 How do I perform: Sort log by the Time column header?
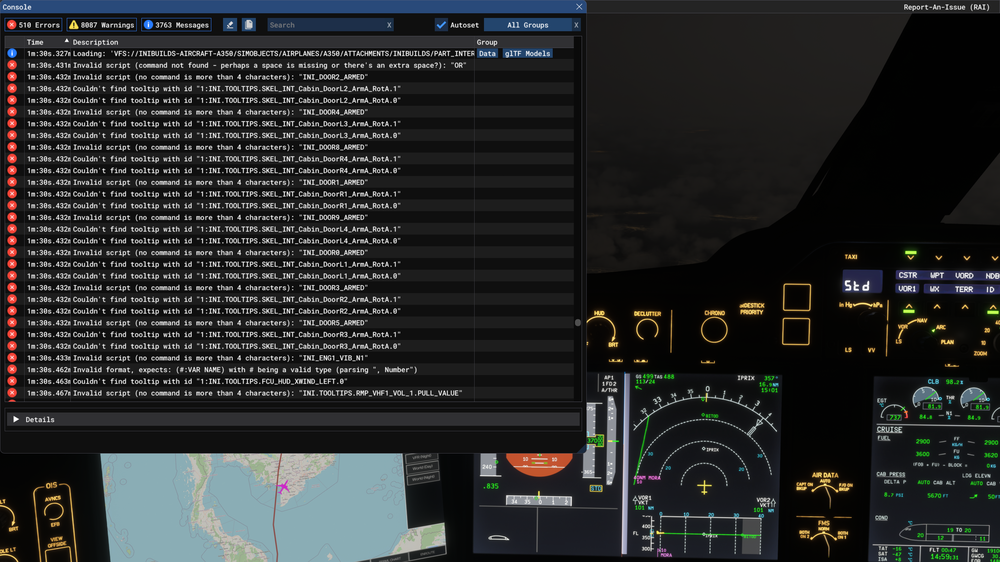[36, 43]
